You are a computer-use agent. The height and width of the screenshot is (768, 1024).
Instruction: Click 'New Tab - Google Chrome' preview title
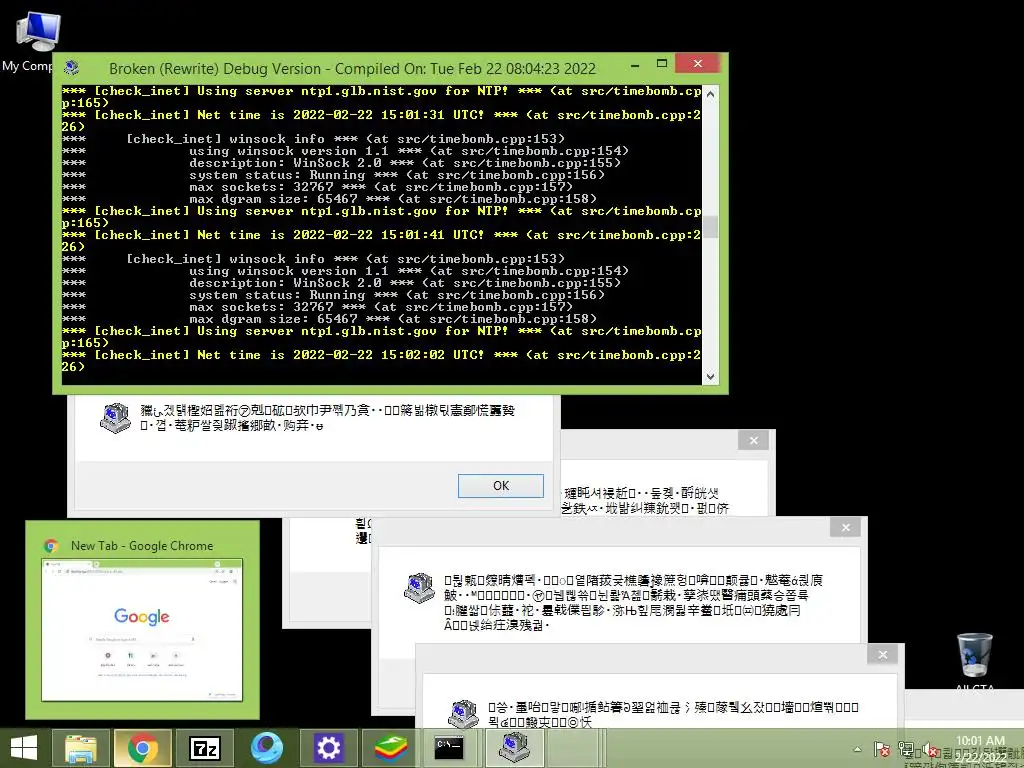tap(142, 546)
